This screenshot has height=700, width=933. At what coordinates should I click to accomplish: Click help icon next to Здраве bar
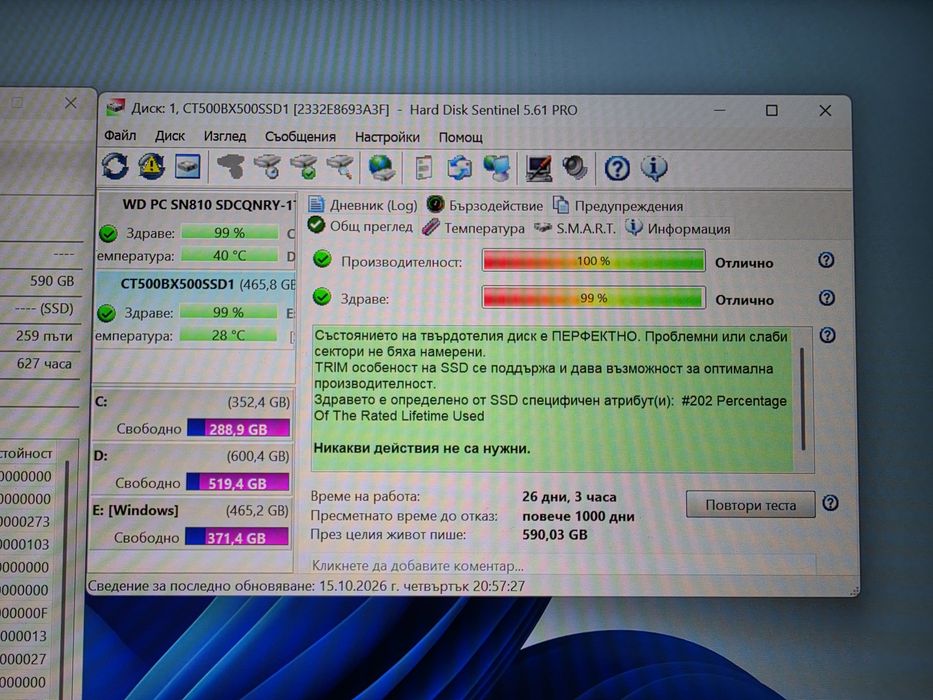826,298
